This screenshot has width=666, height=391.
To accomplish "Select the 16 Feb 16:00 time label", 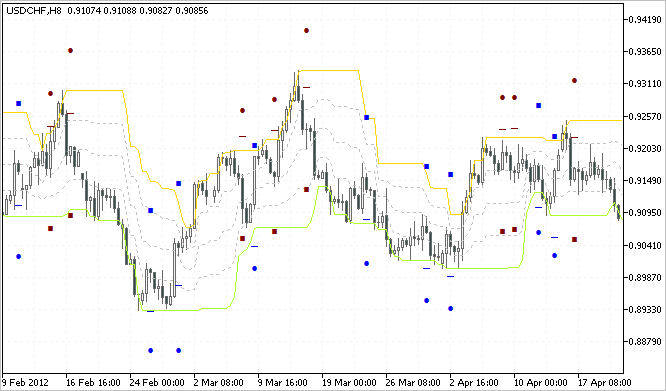I will (93, 383).
